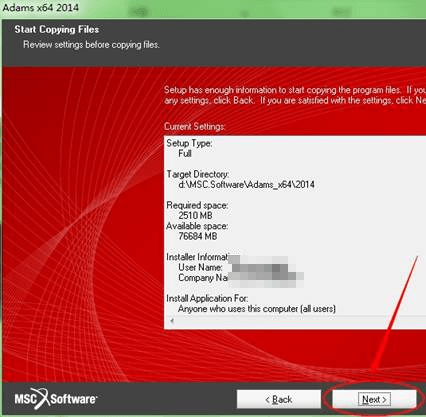Image resolution: width=426 pixels, height=417 pixels.
Task: Click 'Anyone who uses this computer (all users)'
Action: [x=257, y=309]
